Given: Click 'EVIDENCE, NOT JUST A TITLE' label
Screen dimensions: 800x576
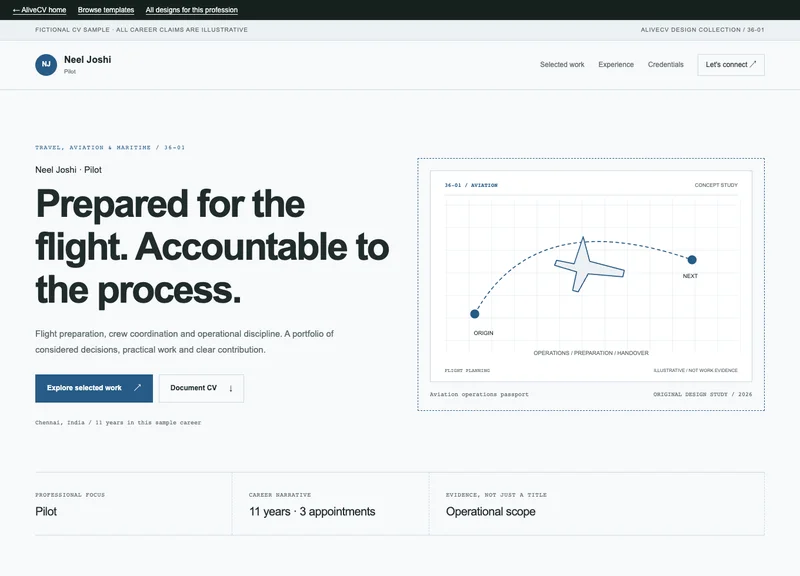Looking at the screenshot, I should coord(496,495).
